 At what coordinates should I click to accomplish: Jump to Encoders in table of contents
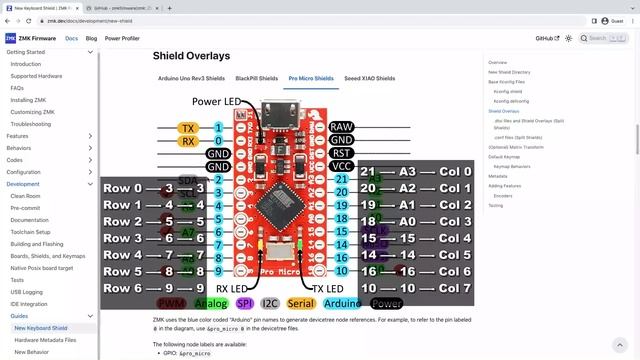pos(503,196)
